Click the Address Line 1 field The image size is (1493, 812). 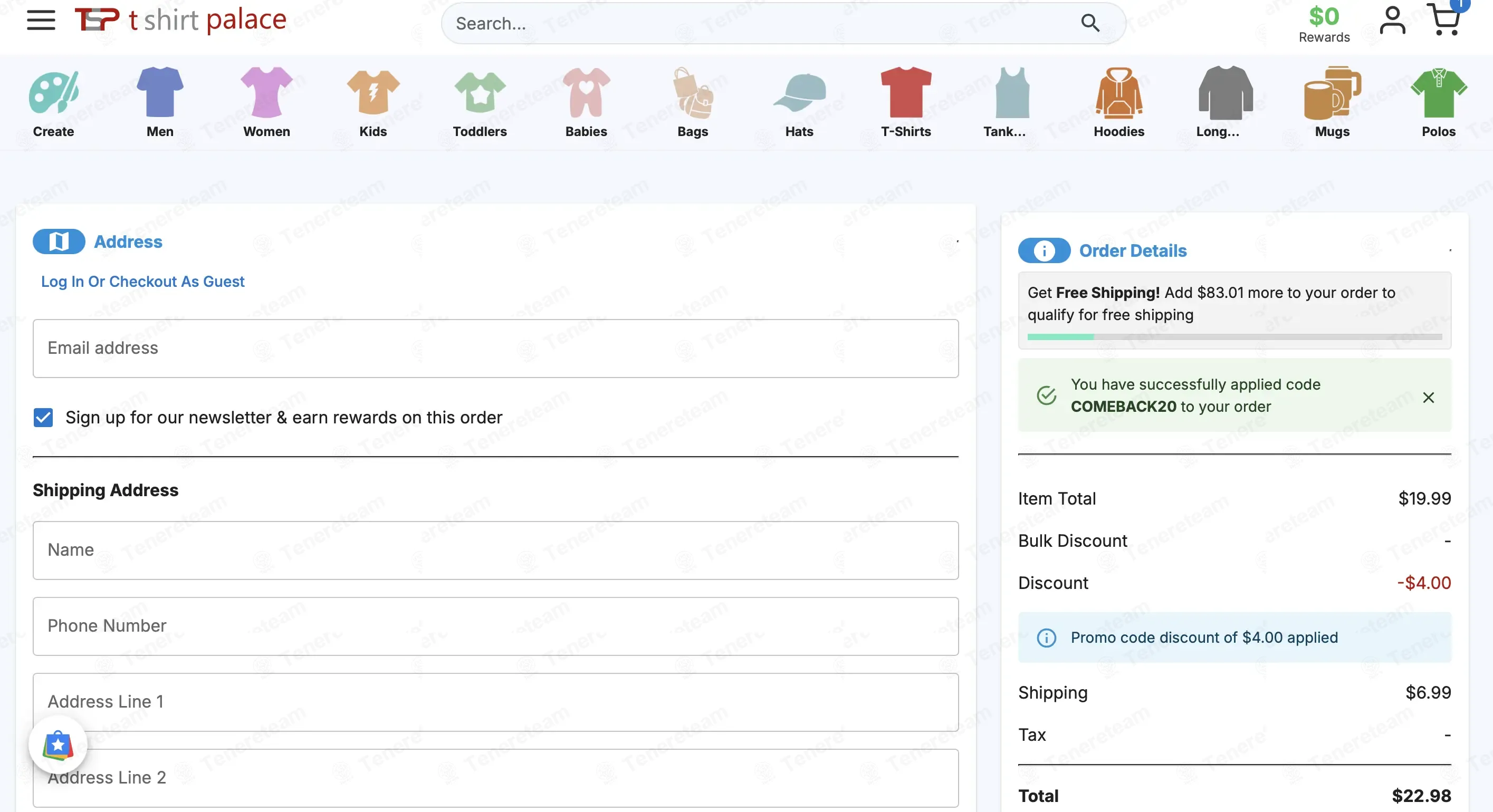[x=495, y=702]
